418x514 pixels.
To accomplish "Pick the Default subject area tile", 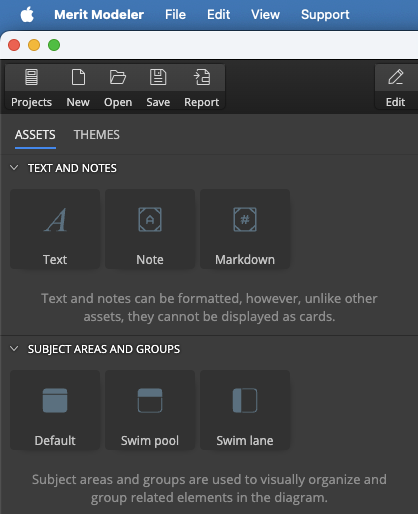I will click(55, 410).
